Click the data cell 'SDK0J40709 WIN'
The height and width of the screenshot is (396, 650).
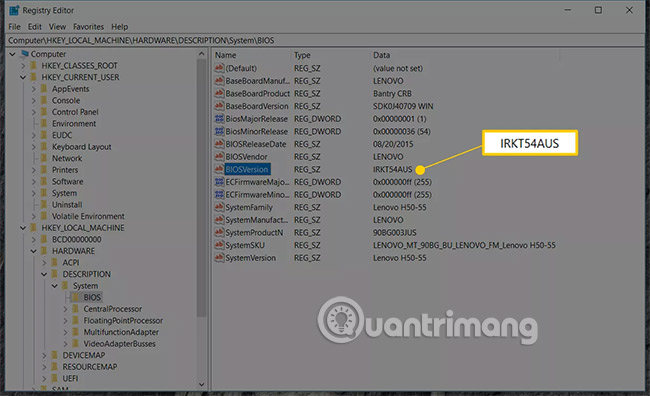coord(403,106)
